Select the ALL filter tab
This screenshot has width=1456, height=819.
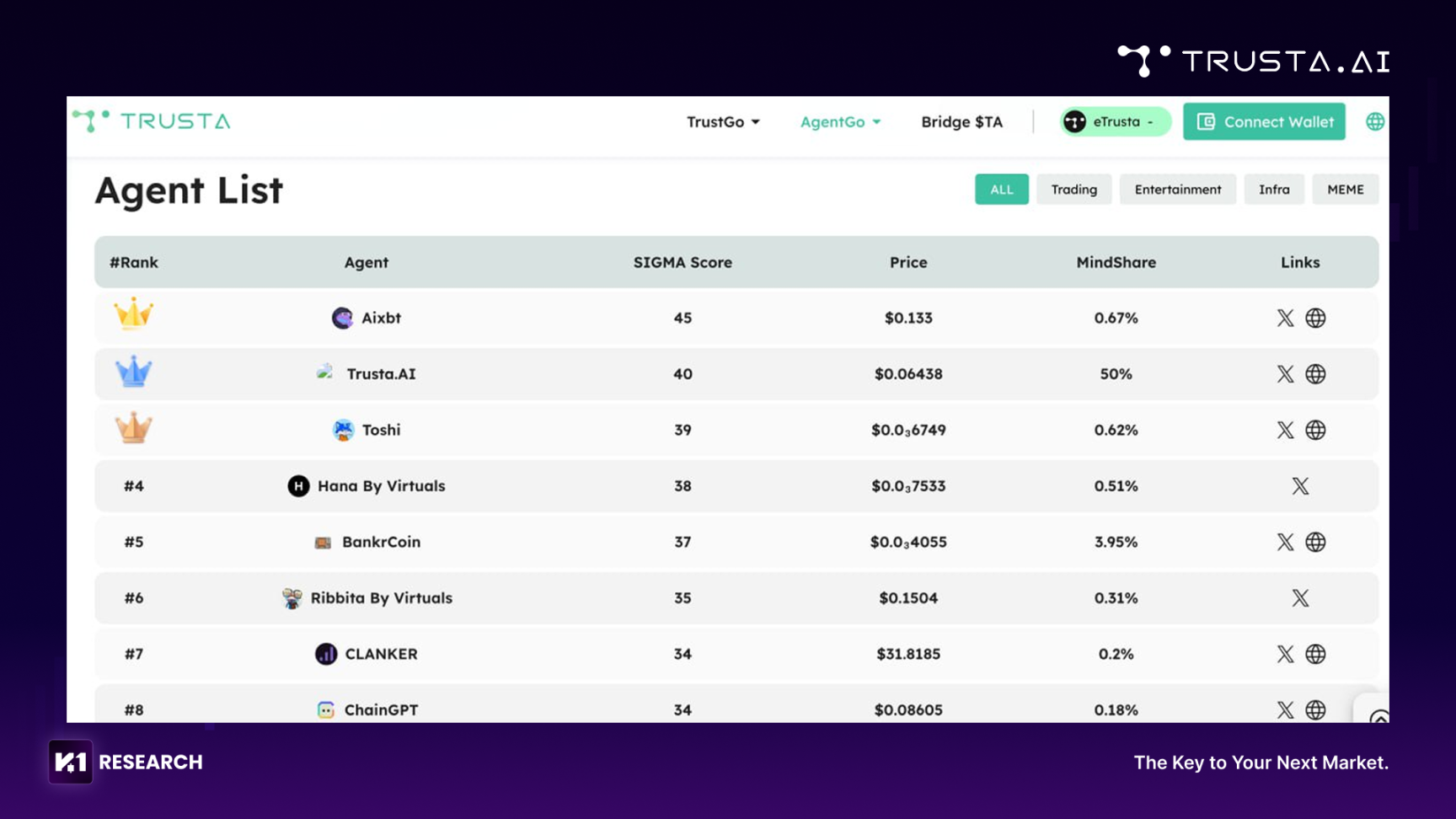point(1001,190)
